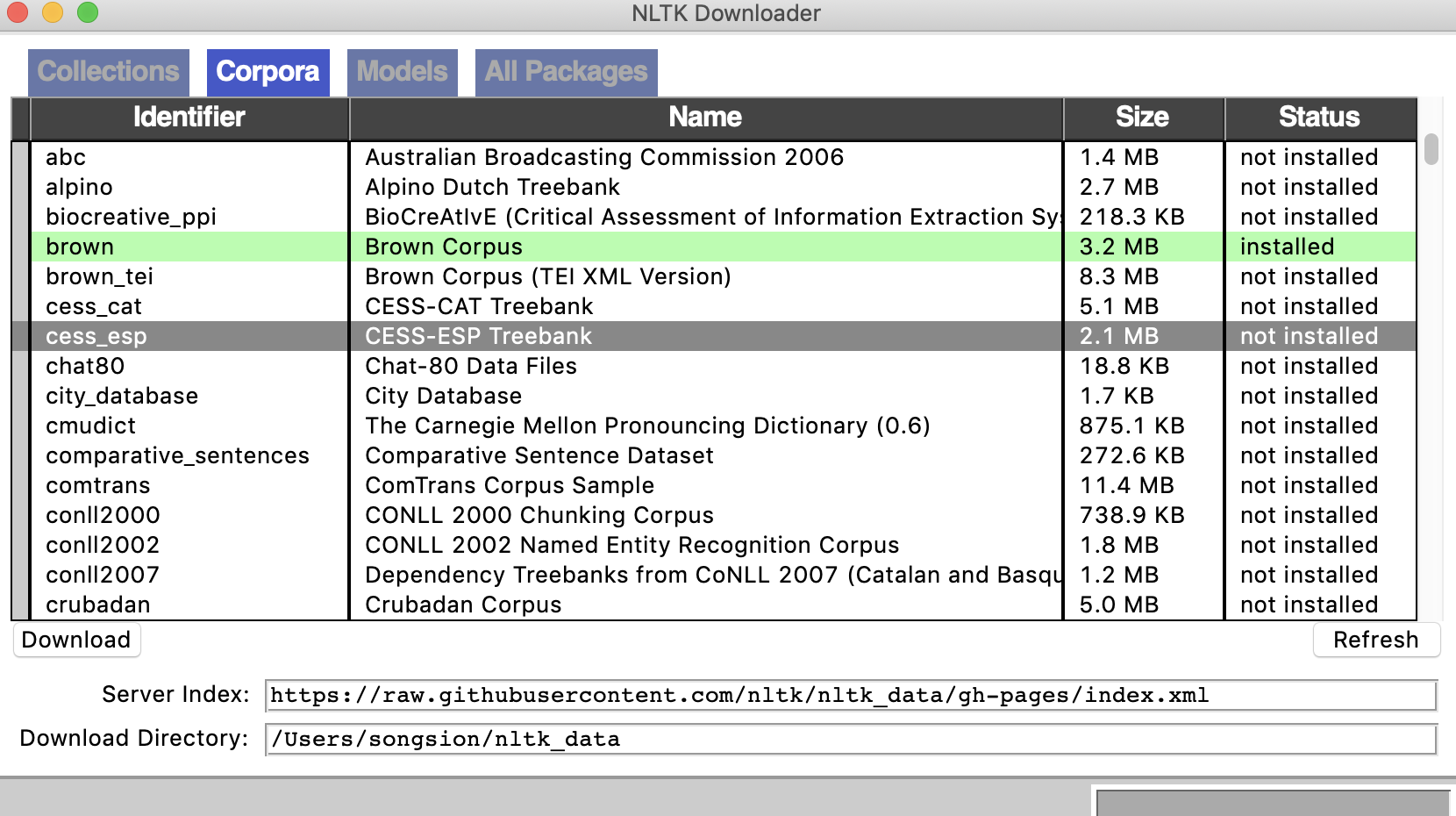The width and height of the screenshot is (1456, 816).
Task: Click the table's vertical scrollbar thumb
Action: (x=1431, y=149)
